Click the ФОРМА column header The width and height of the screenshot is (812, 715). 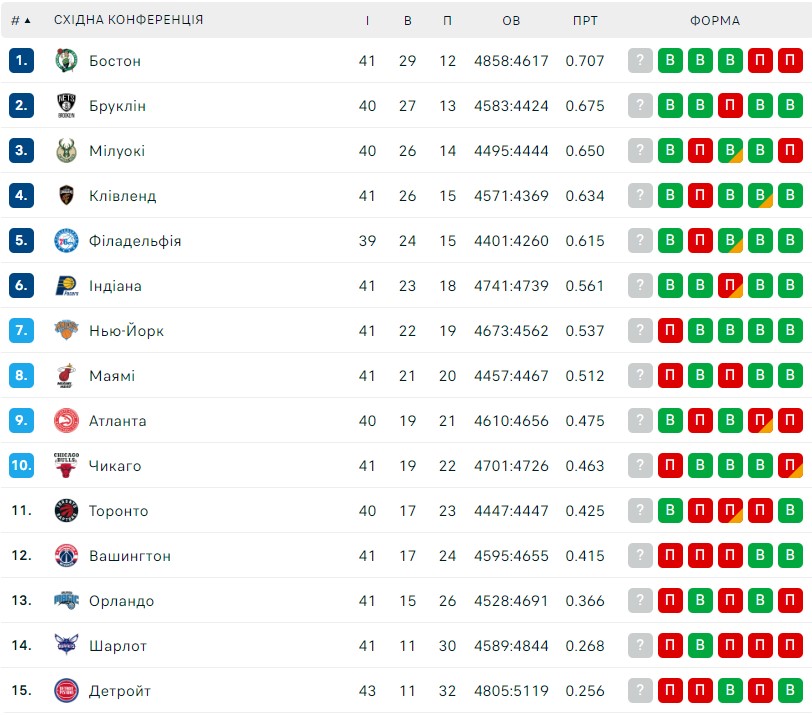(715, 21)
